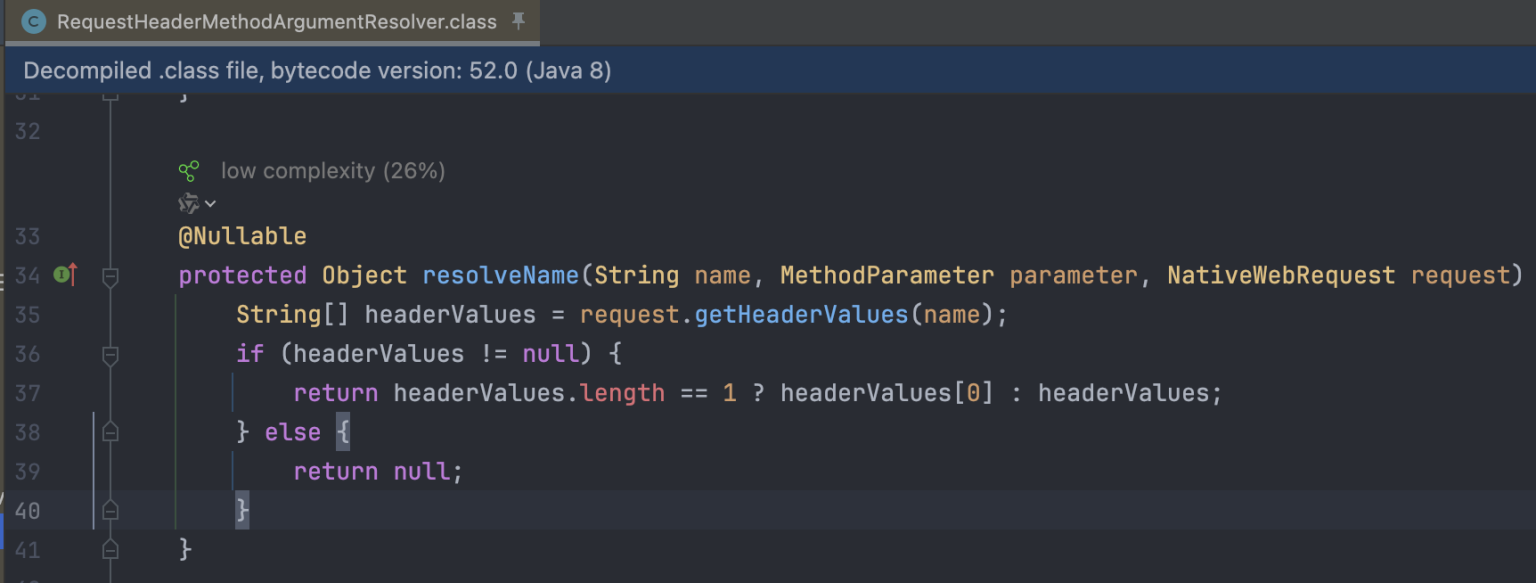
Task: Select the RequestHeaderMethodArgumentResolver.class tab
Action: point(276,22)
